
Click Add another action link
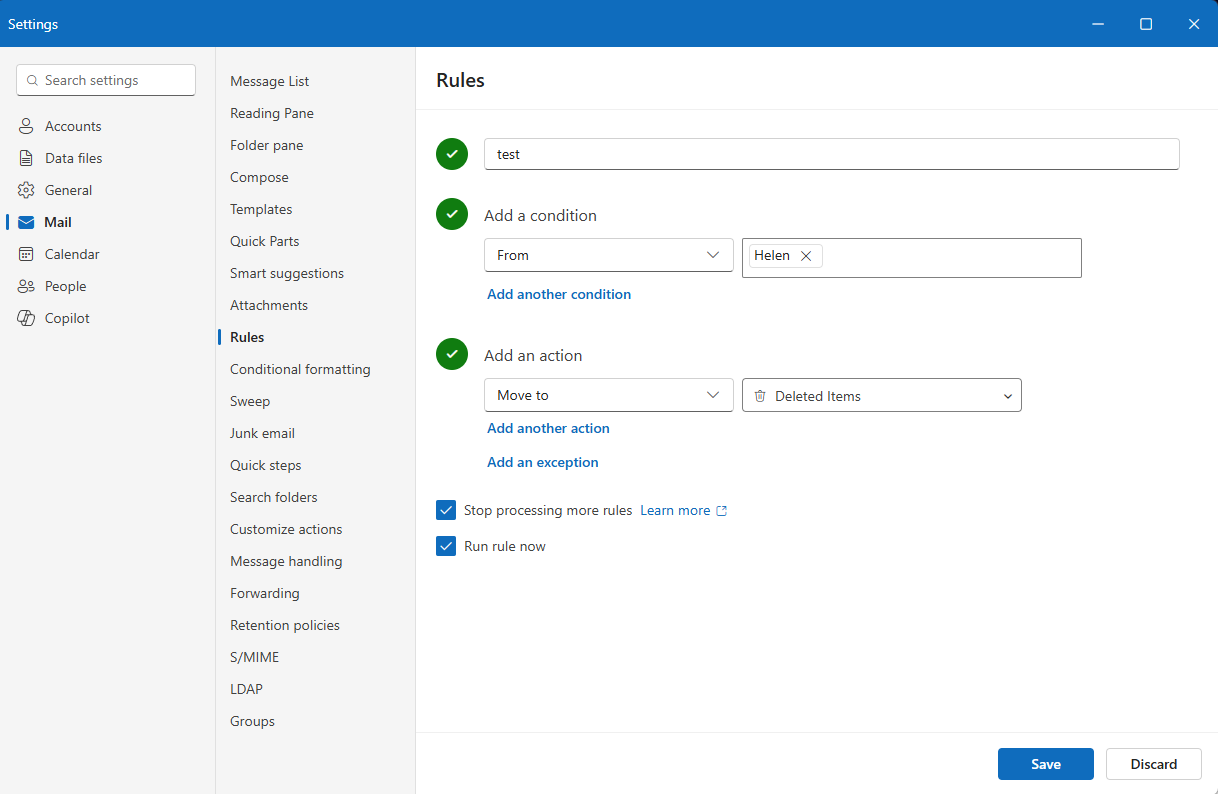pyautogui.click(x=548, y=428)
